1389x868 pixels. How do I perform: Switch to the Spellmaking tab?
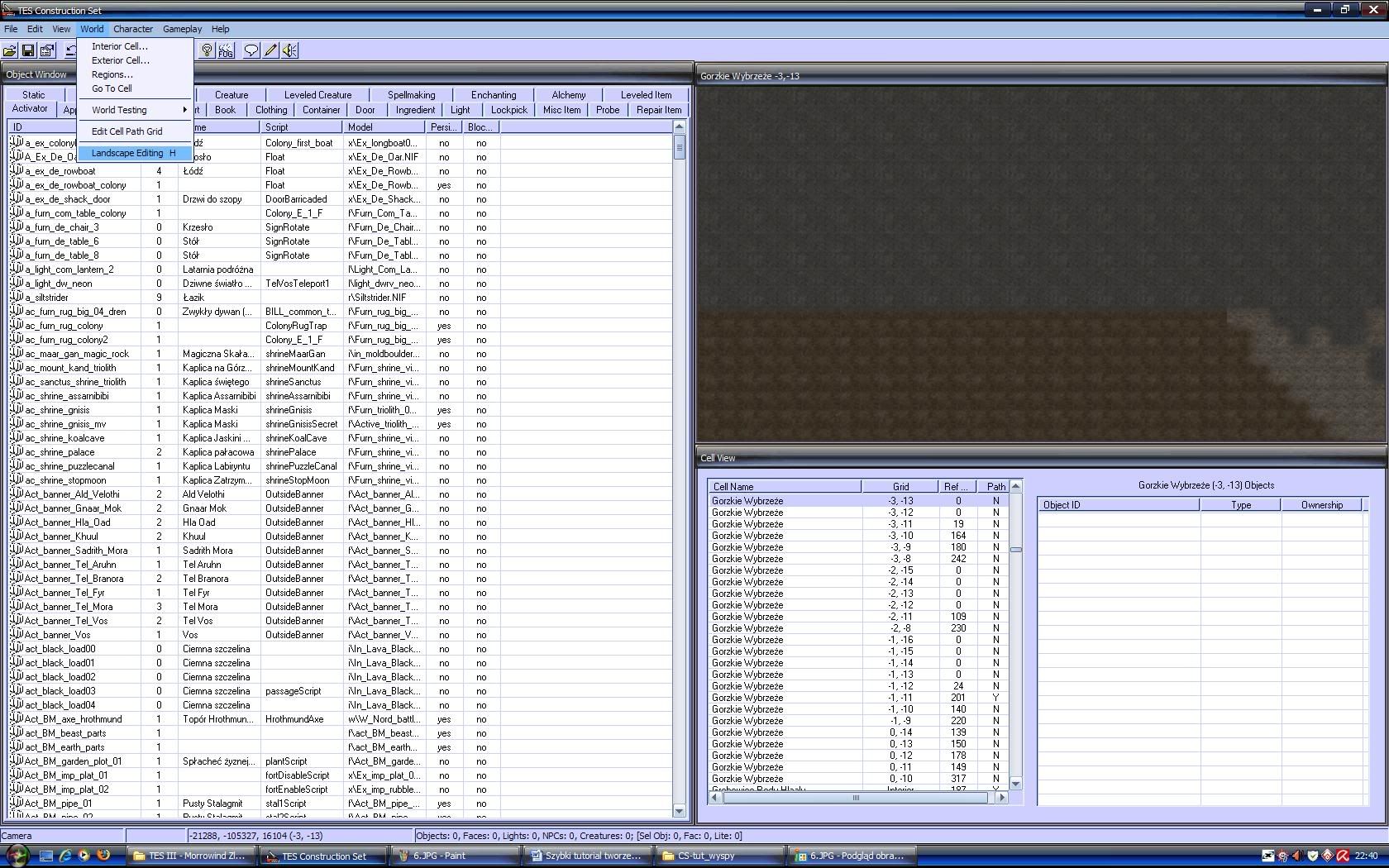pyautogui.click(x=411, y=95)
